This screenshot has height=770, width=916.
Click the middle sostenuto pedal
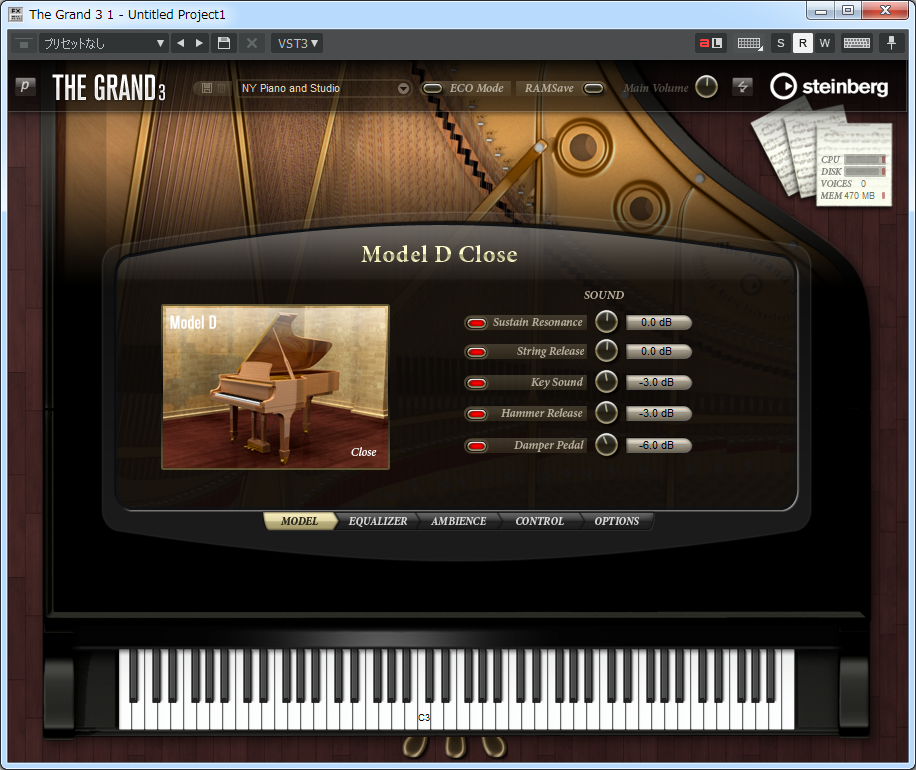pos(455,747)
